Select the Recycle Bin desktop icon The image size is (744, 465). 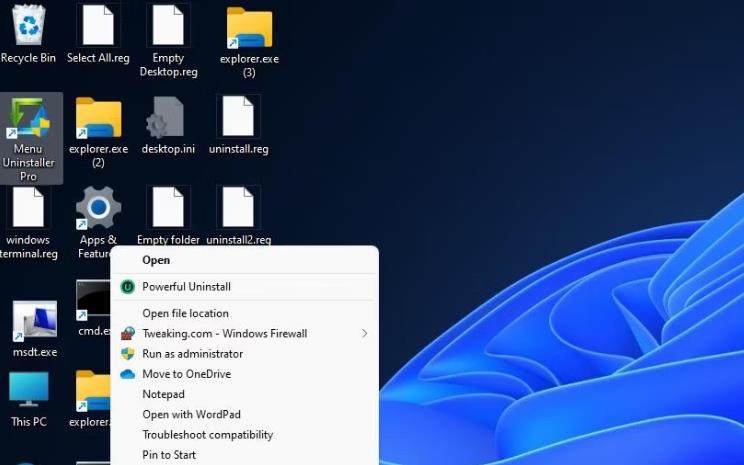coord(28,25)
